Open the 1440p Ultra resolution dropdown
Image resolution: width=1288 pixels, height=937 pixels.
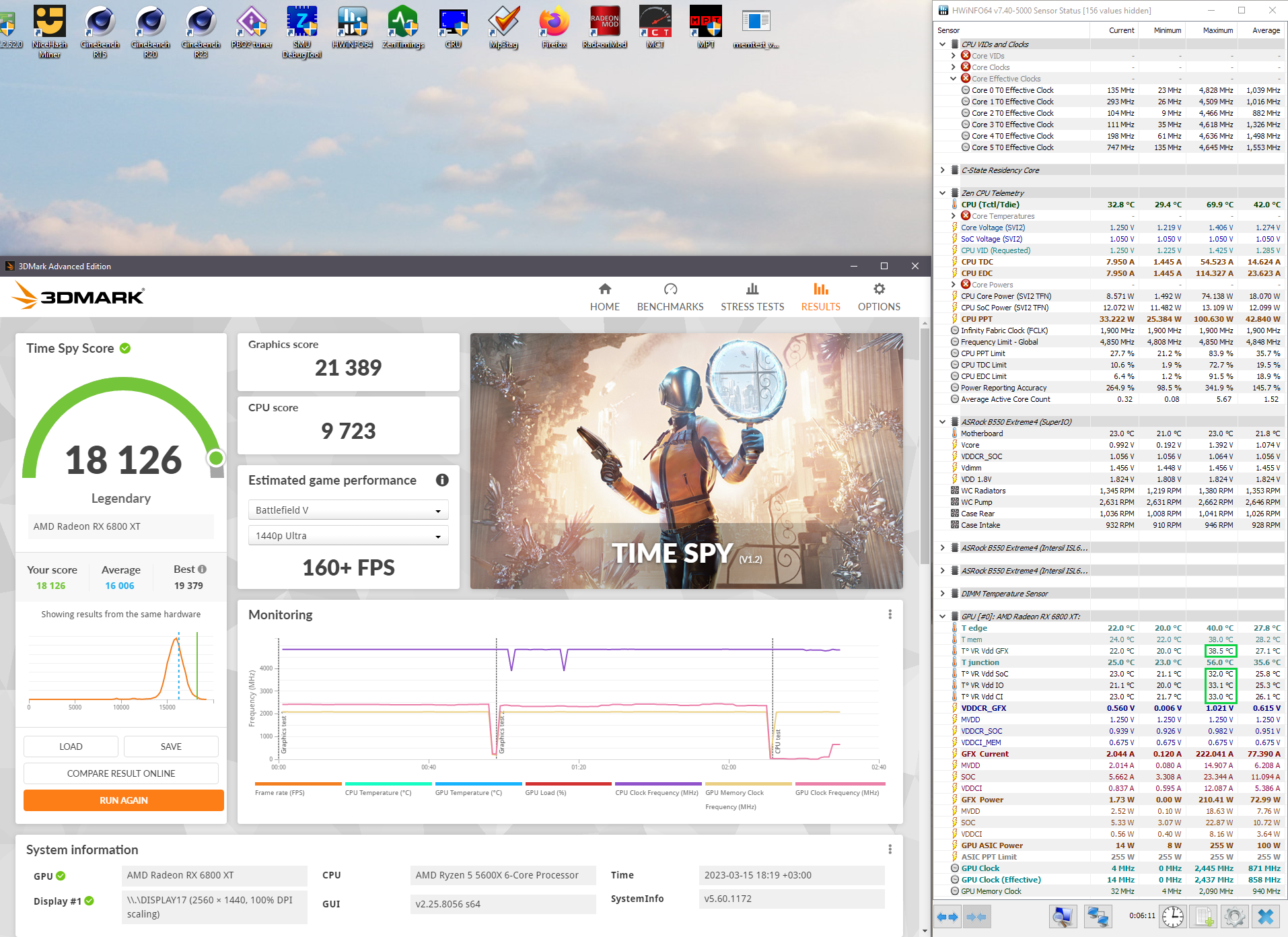point(348,536)
